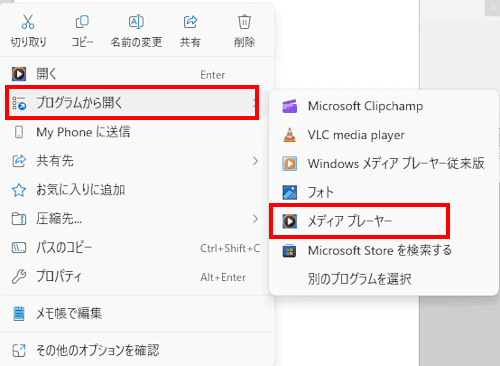Click the フォト app icon
500x366 pixels.
[x=290, y=192]
